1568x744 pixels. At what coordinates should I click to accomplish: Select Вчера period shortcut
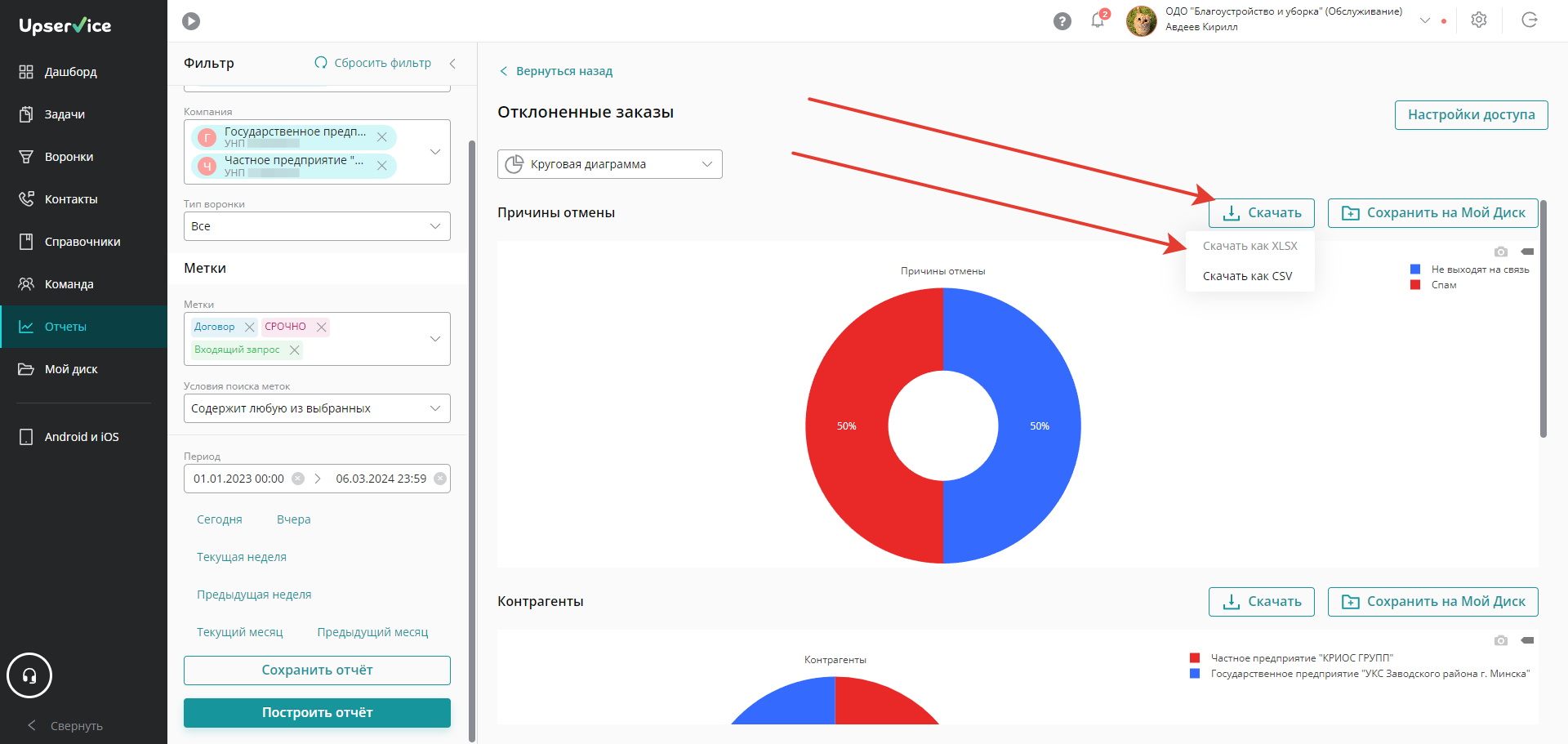(294, 519)
